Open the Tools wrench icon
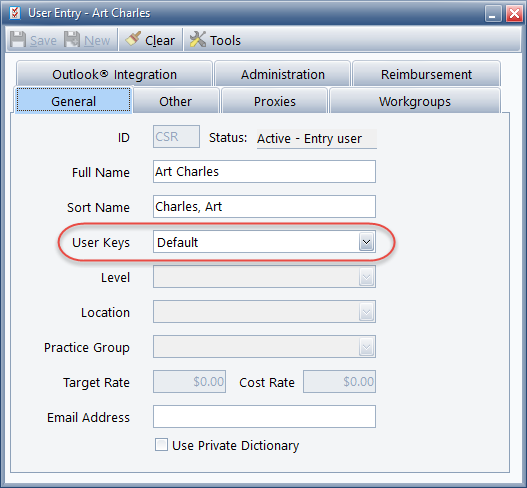The image size is (527, 488). coord(198,39)
